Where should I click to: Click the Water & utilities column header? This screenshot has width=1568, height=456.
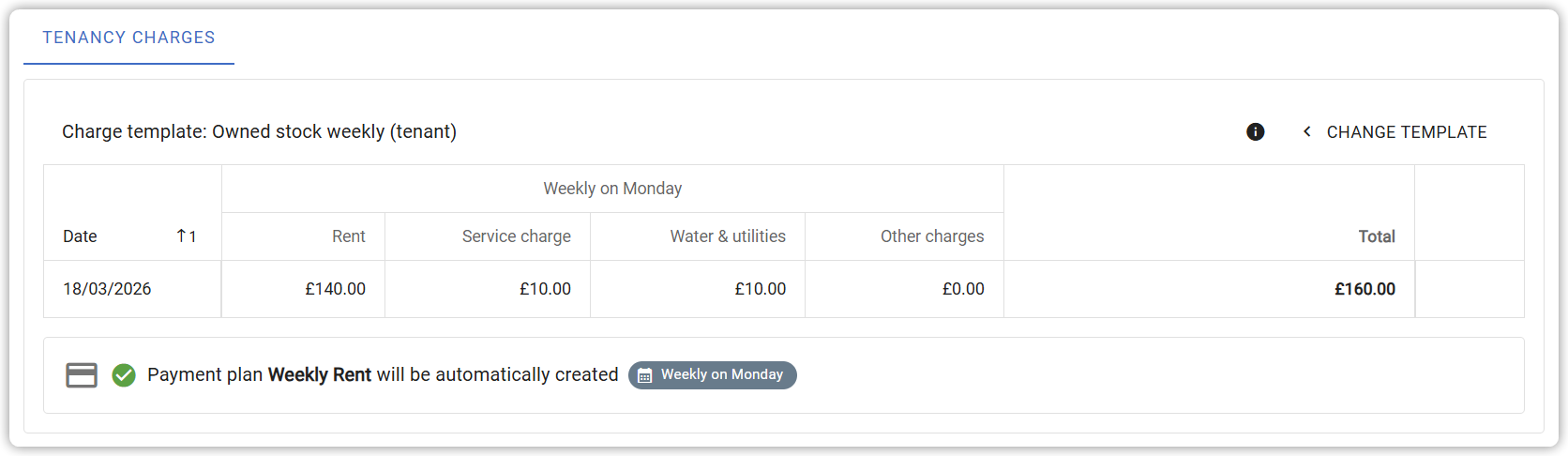point(728,236)
